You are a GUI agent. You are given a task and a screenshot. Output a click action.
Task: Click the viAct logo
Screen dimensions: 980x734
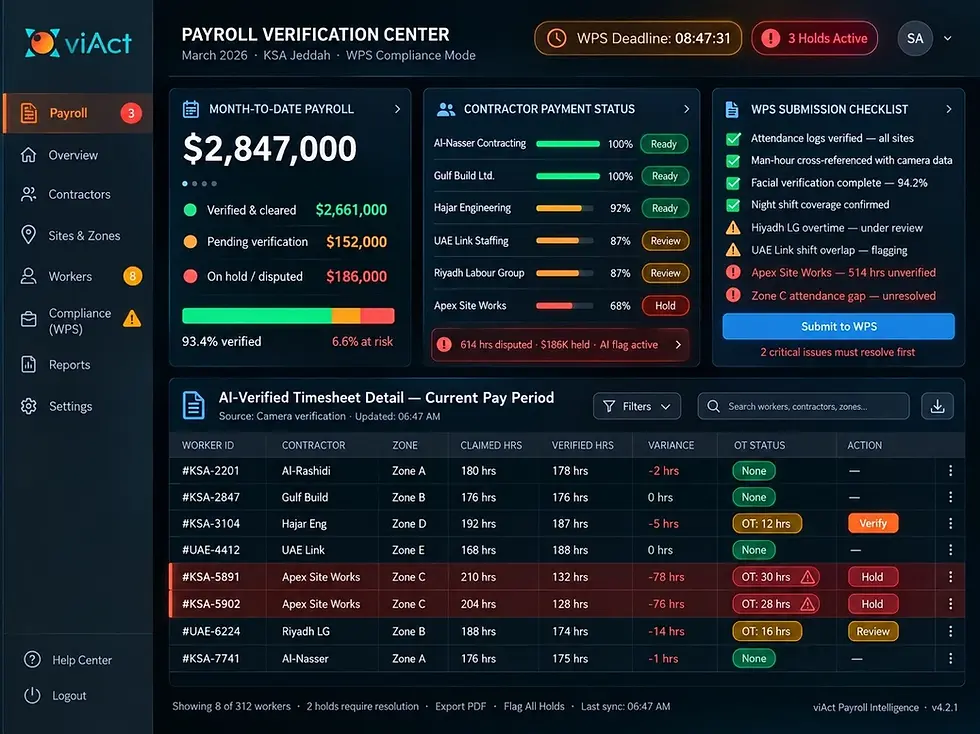point(78,43)
